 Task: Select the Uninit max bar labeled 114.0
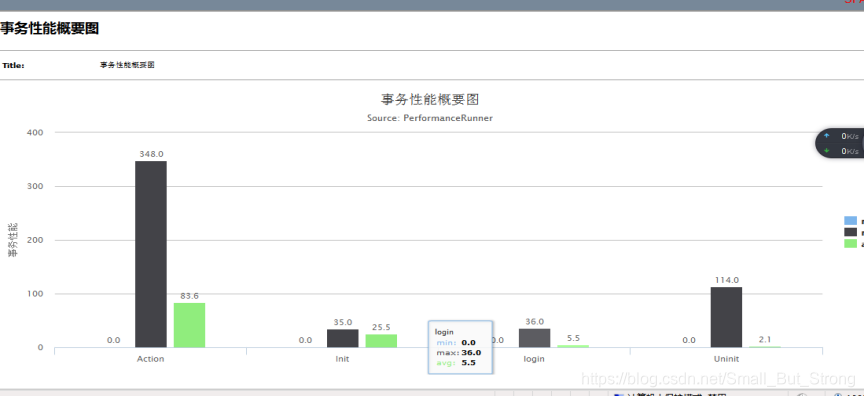coord(726,317)
